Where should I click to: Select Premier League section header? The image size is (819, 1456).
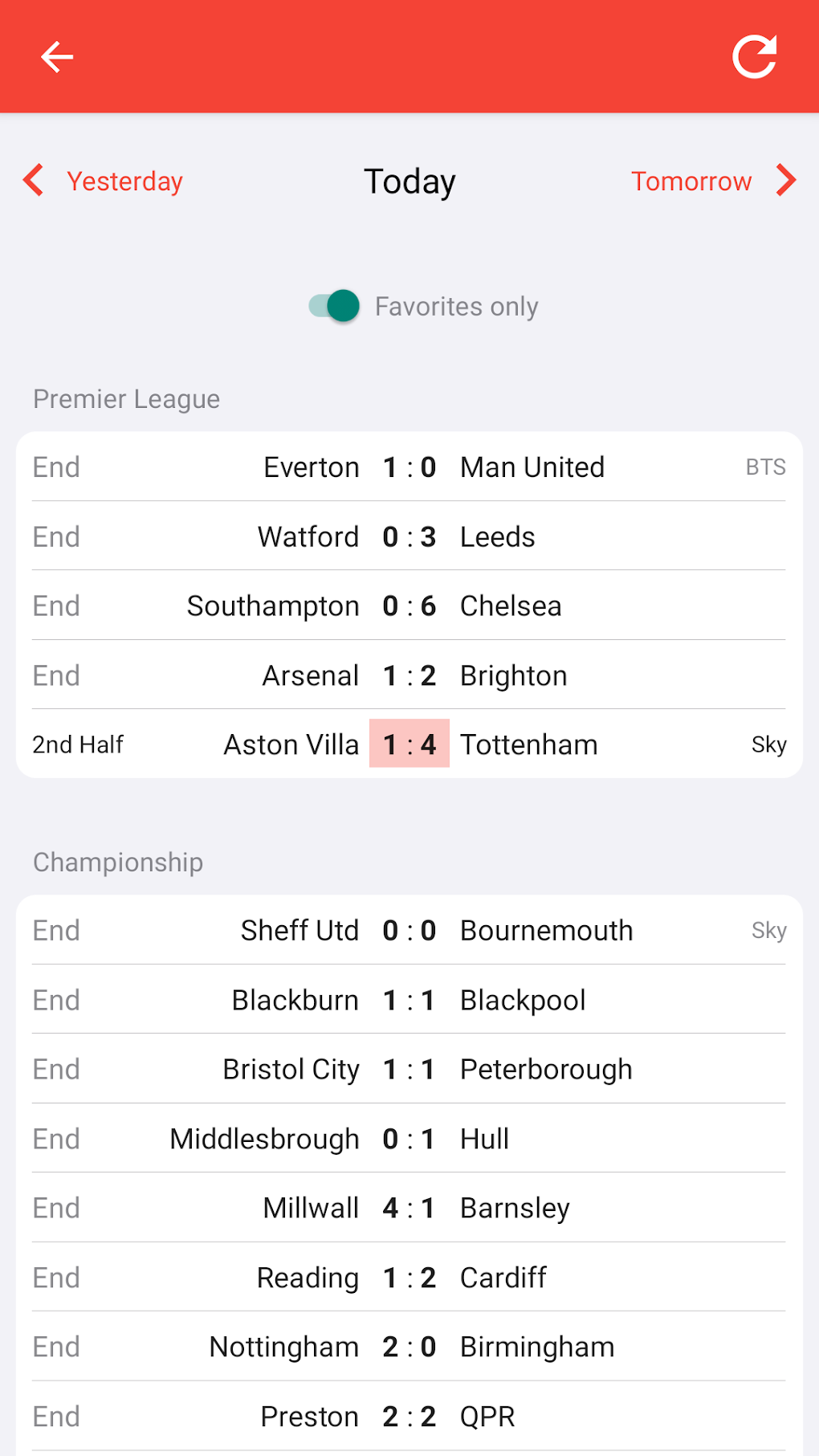pos(127,399)
